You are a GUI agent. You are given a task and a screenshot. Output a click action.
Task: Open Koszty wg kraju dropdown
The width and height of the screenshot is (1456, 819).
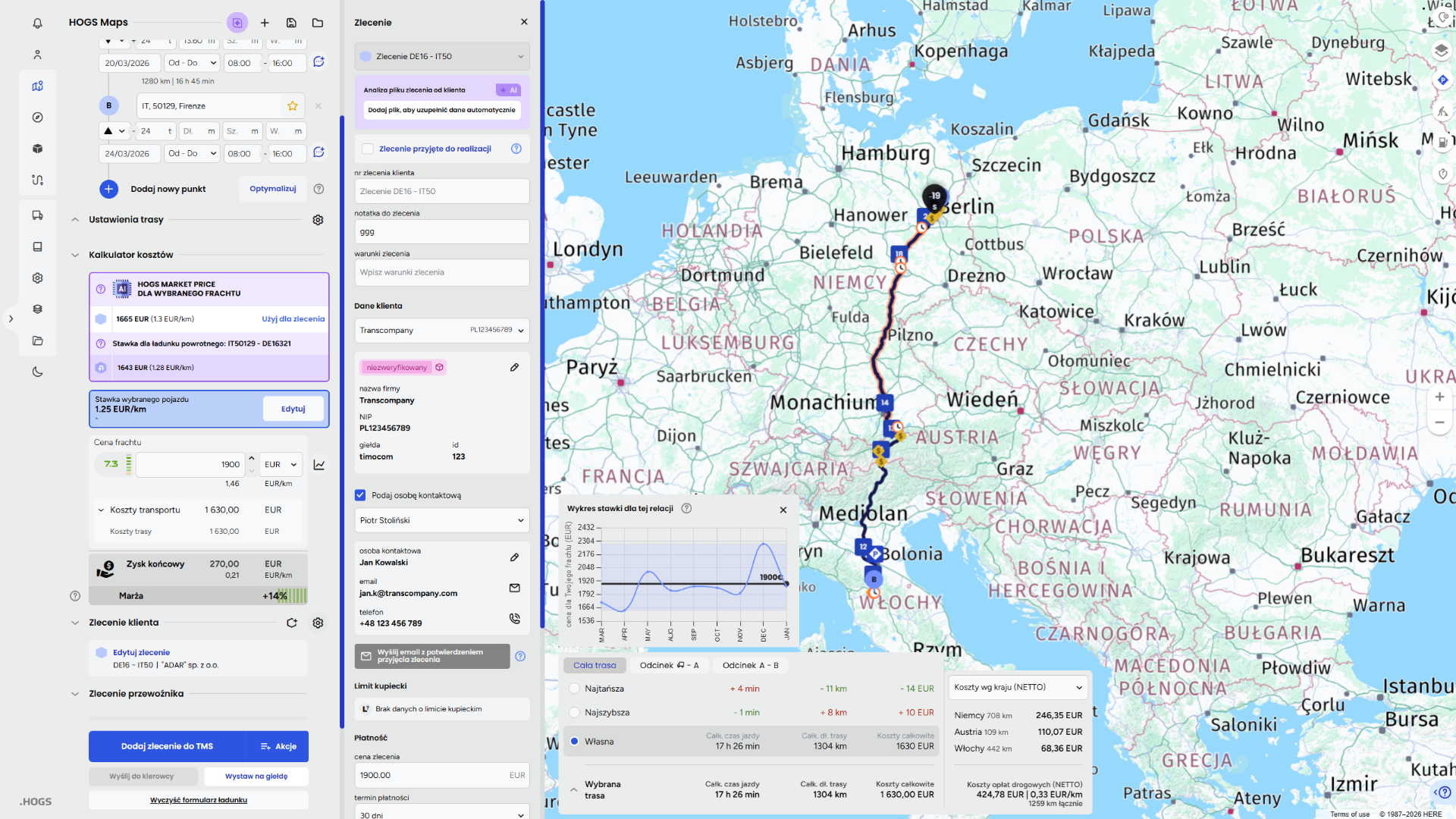coord(1018,687)
